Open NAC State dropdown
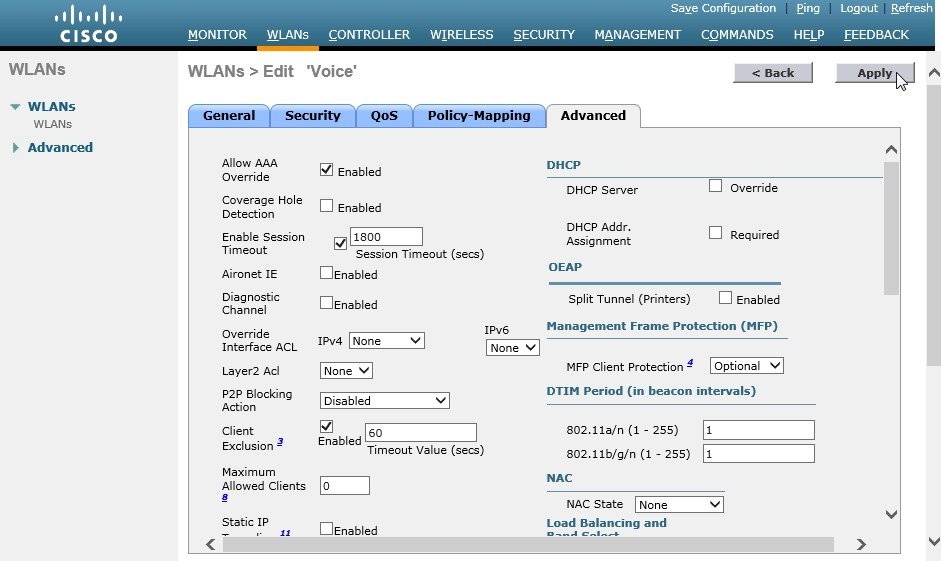941x561 pixels. (679, 505)
